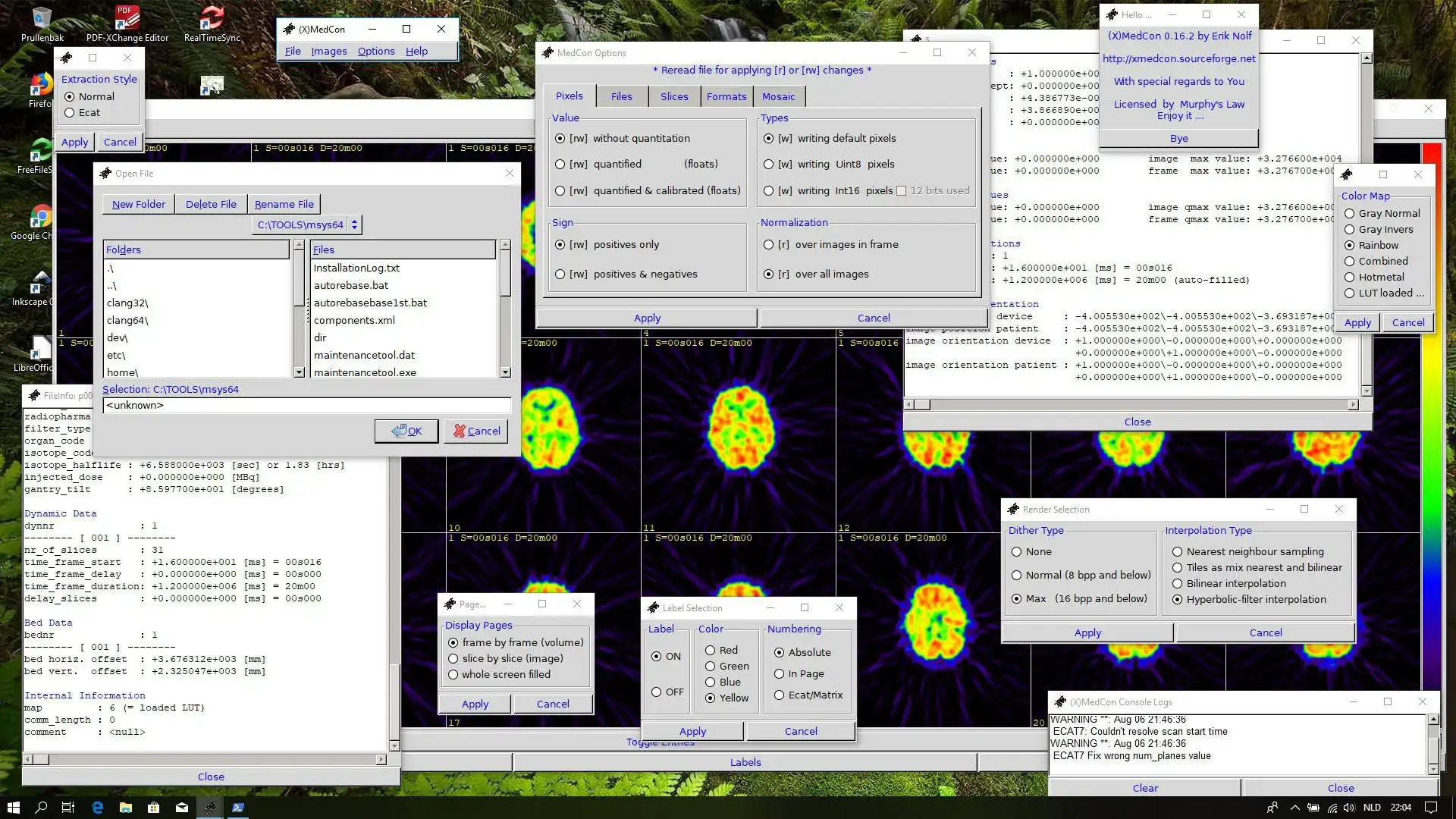Image resolution: width=1456 pixels, height=819 pixels.
Task: Click the Images menu in XMedCon
Action: [x=329, y=52]
